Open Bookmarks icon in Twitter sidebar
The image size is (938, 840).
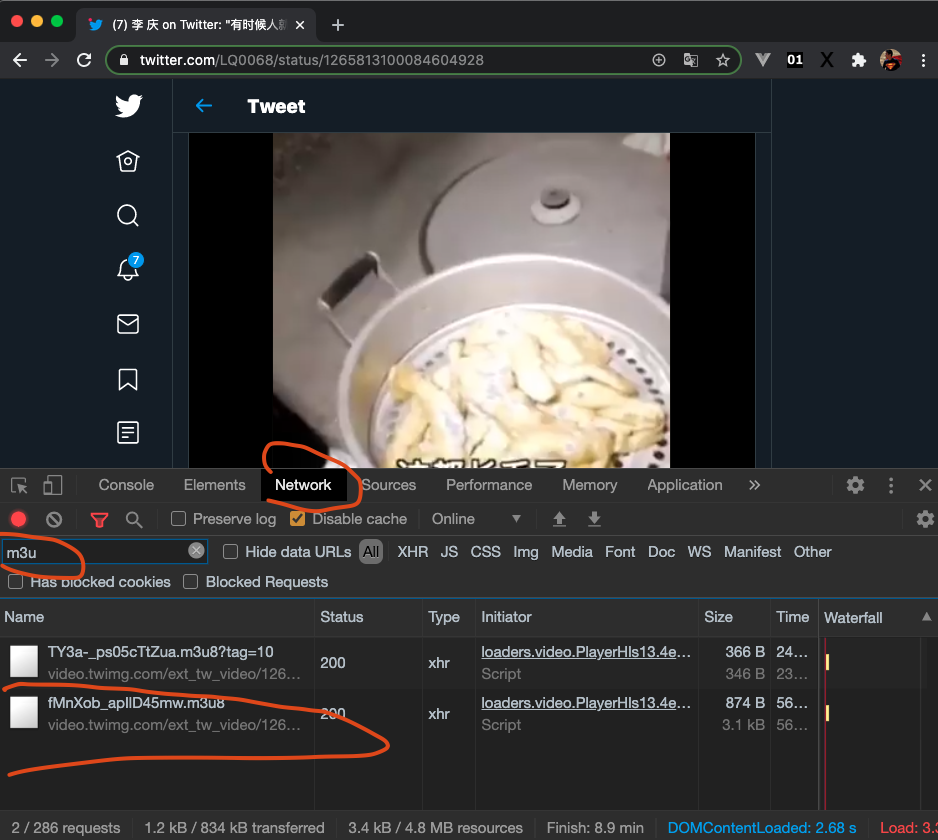pos(128,379)
